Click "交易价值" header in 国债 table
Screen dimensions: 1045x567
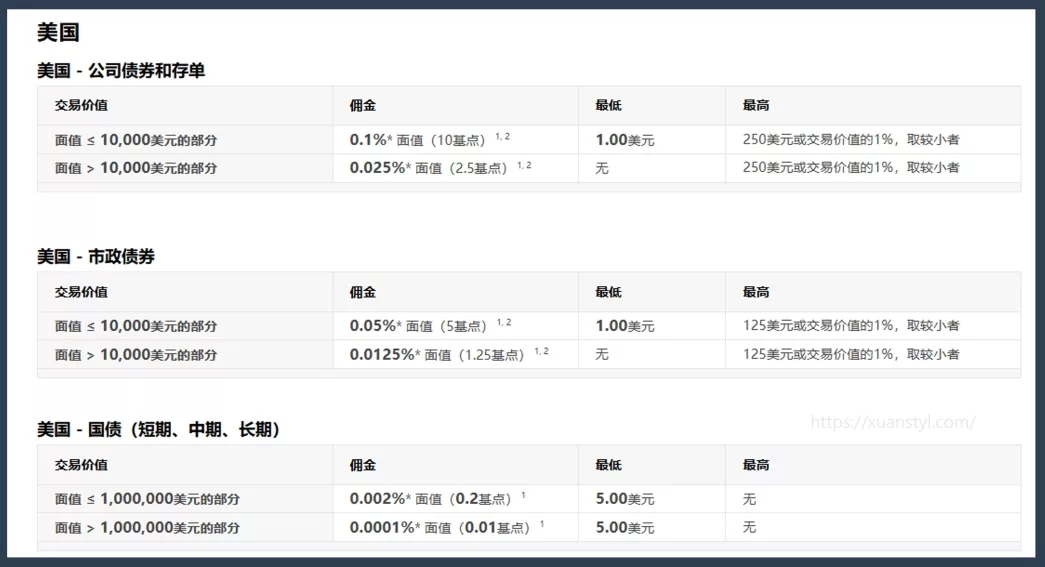click(x=81, y=465)
